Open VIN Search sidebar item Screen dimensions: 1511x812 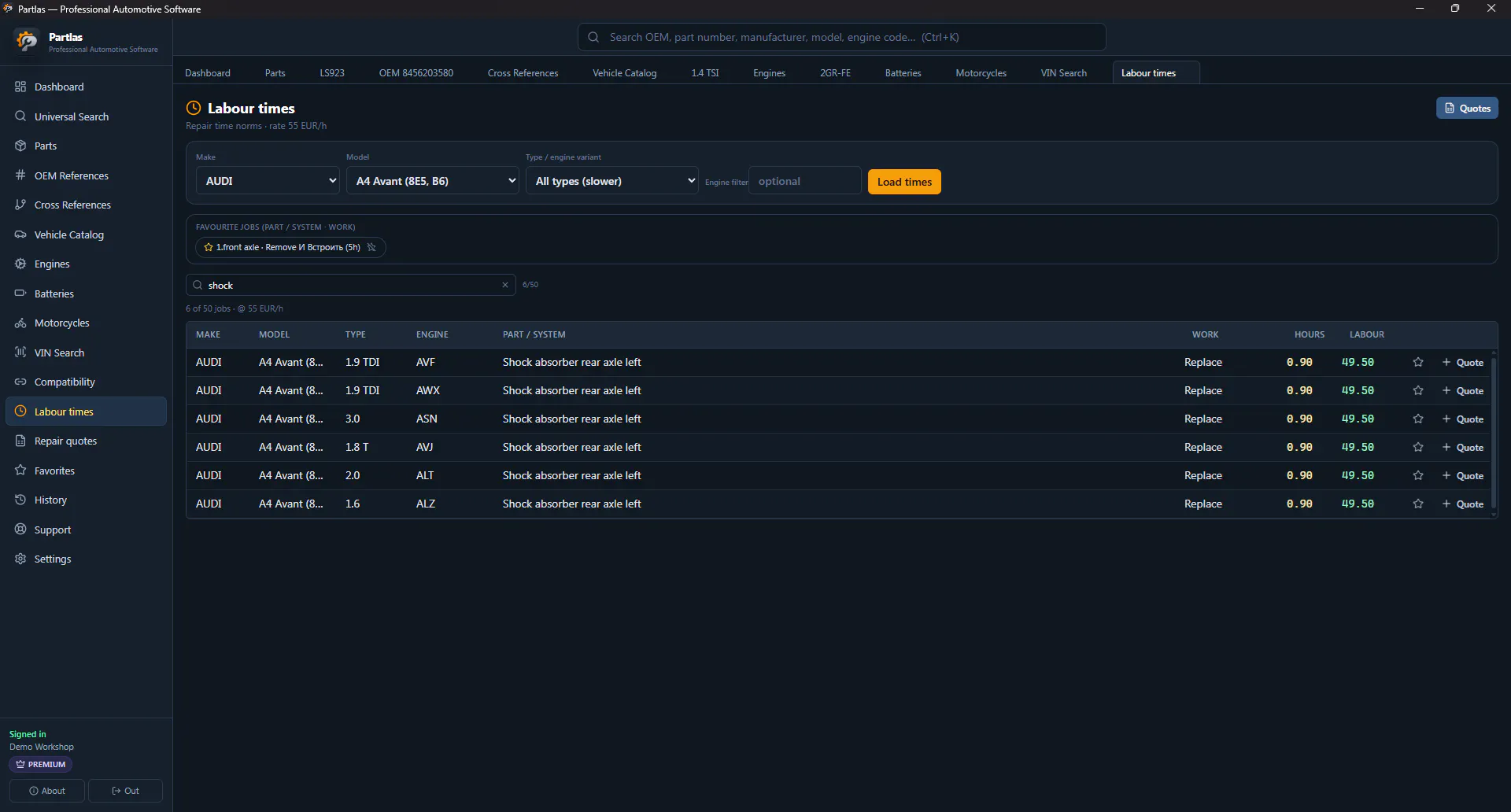click(86, 352)
